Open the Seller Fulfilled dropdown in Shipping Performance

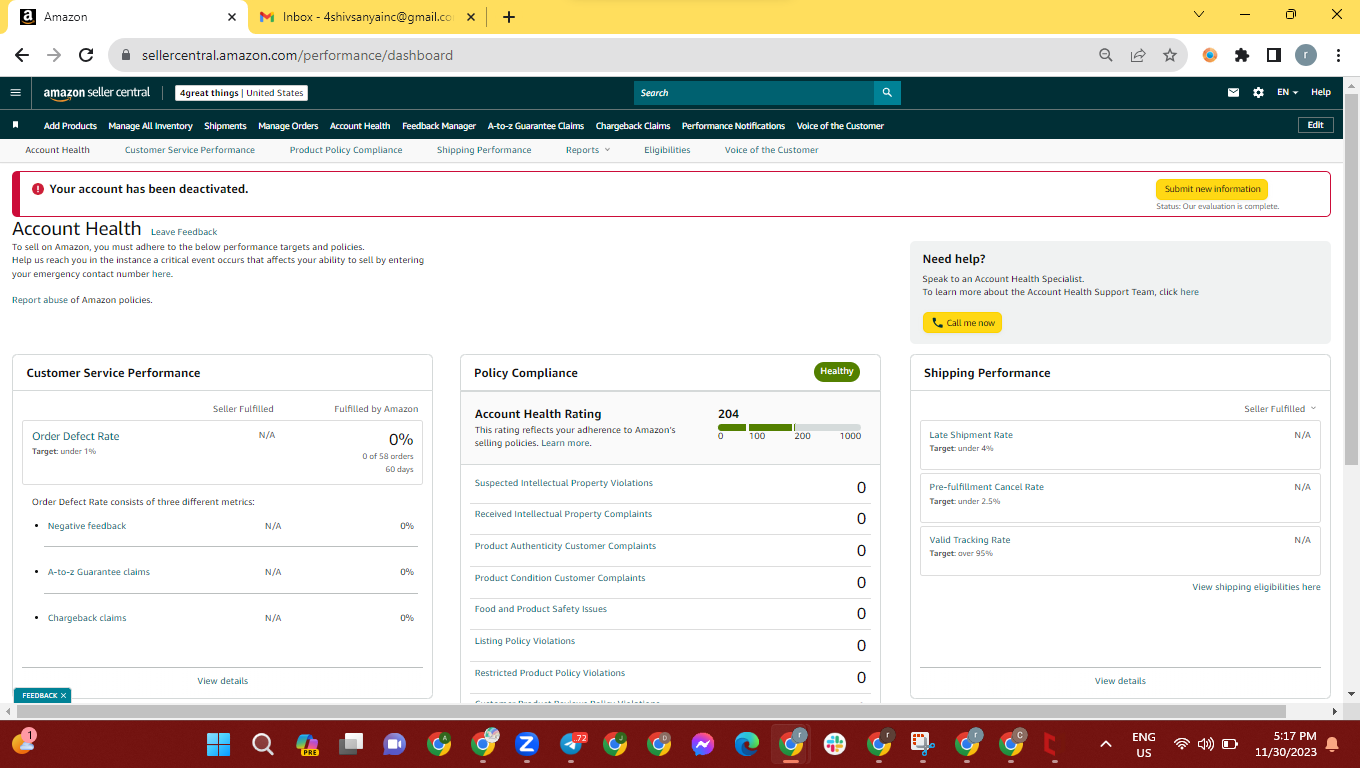point(1279,409)
